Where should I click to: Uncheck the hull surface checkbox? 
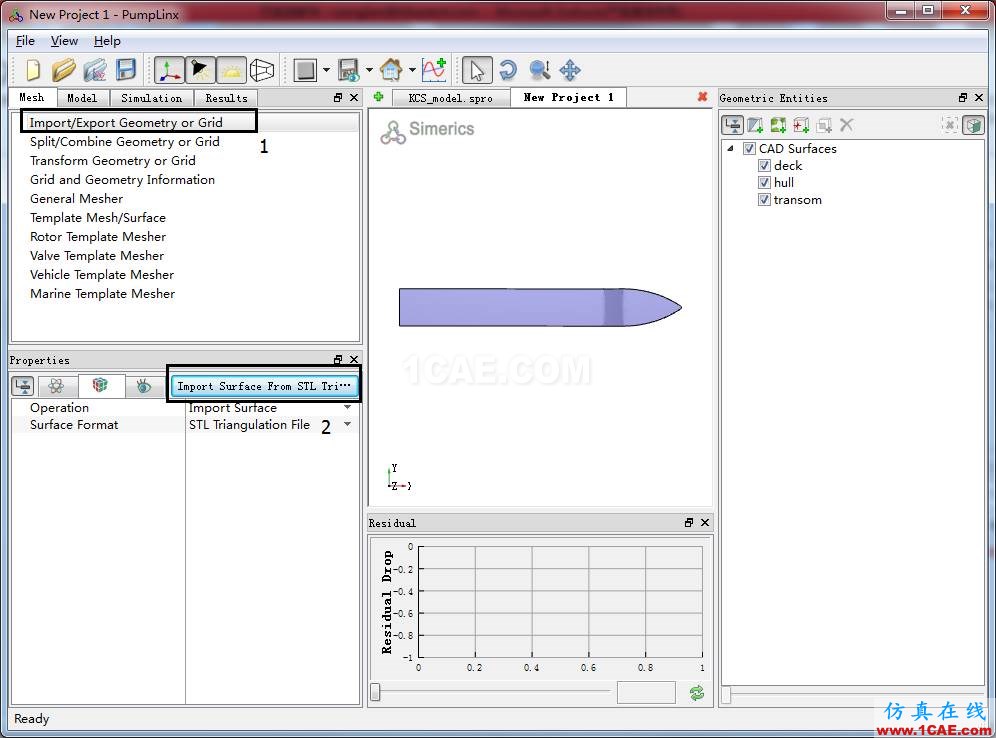pyautogui.click(x=765, y=183)
